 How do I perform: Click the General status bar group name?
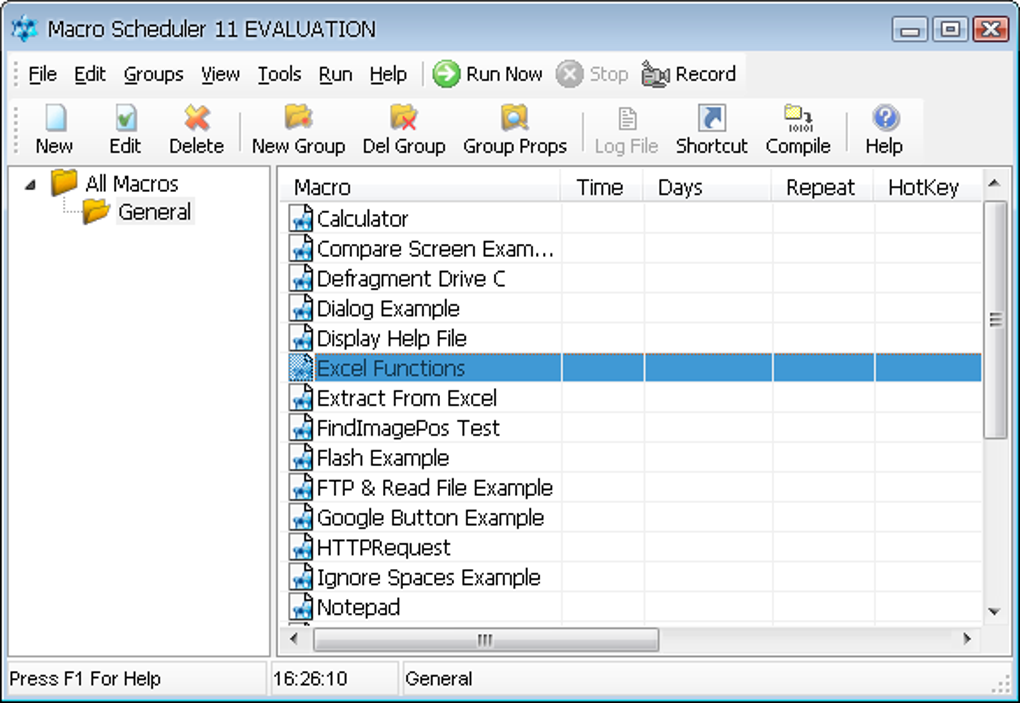(x=438, y=679)
